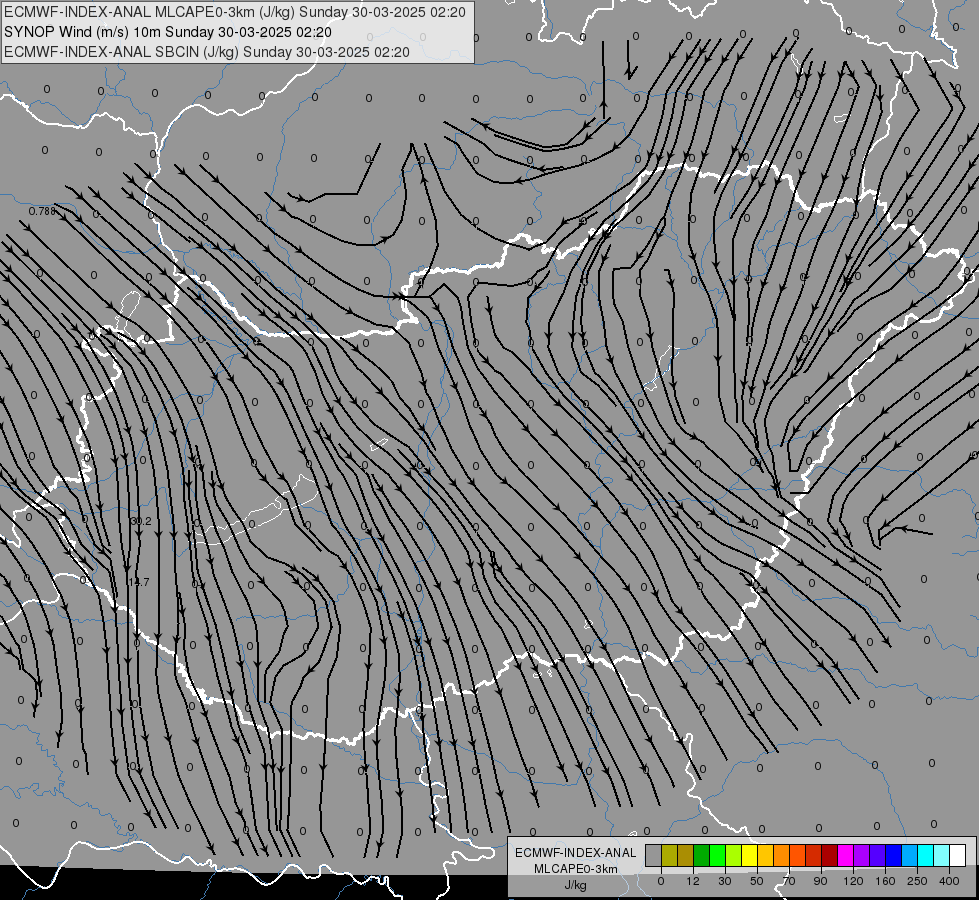Select the pure blue legend swatch
This screenshot has width=979, height=900.
pos(893,855)
